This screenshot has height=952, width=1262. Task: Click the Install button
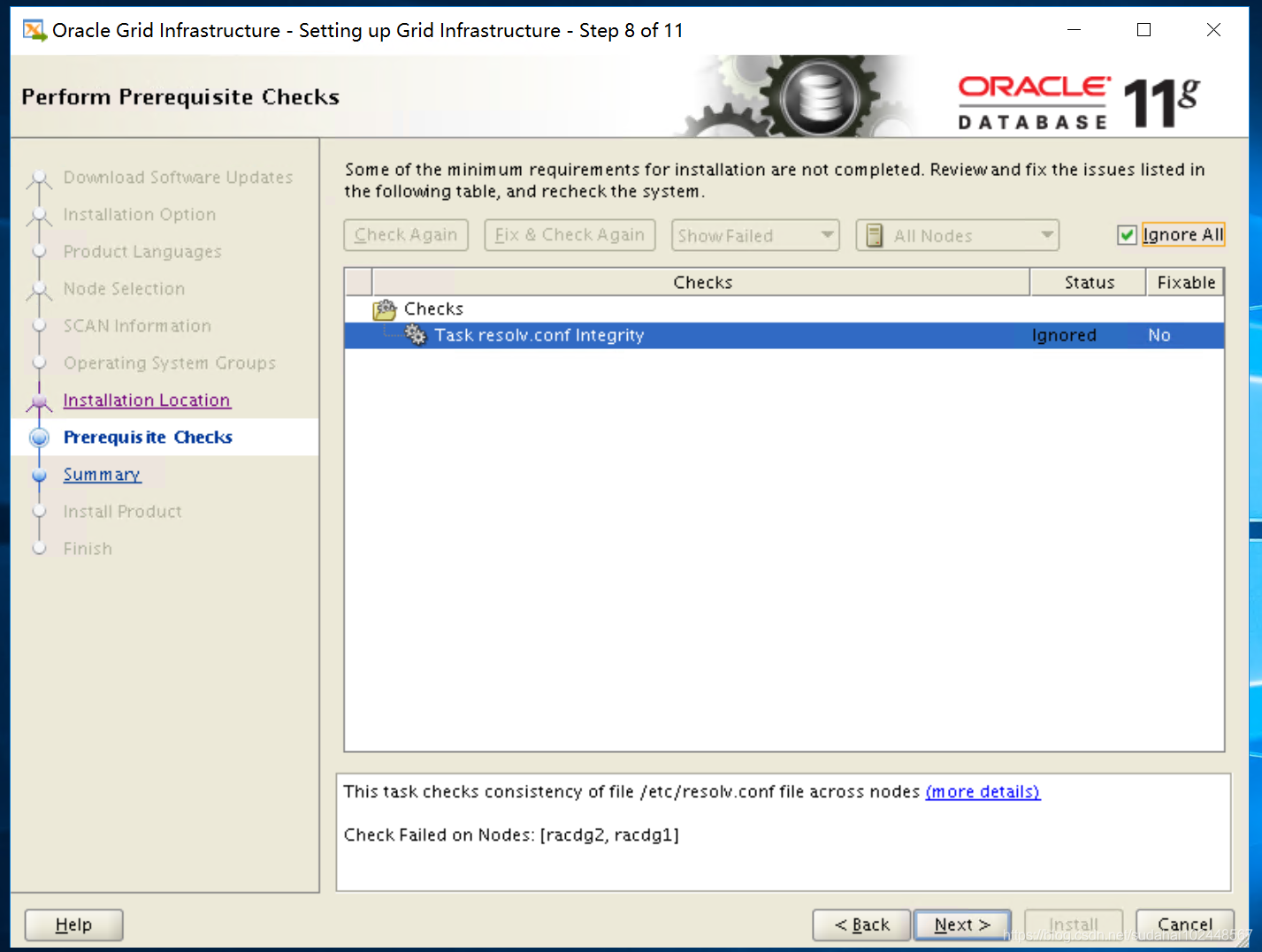click(x=1074, y=925)
